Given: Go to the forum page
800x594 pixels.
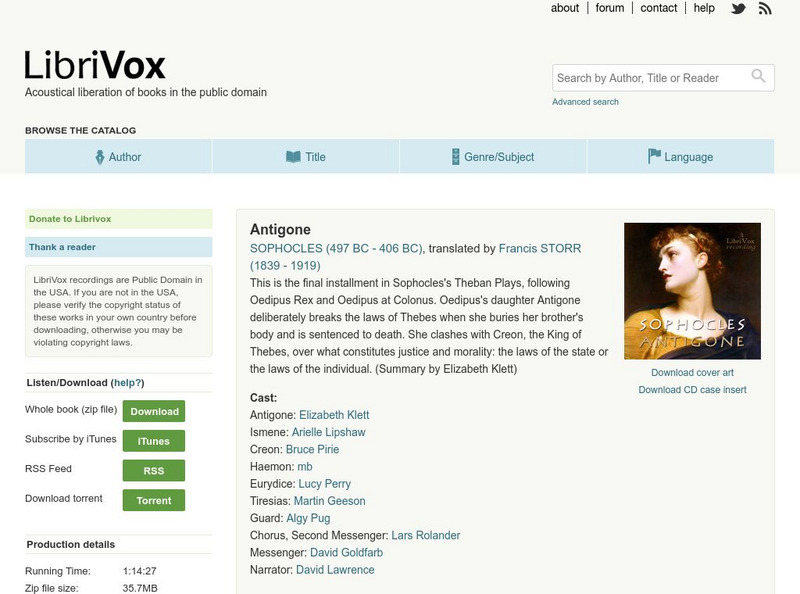Looking at the screenshot, I should (610, 8).
